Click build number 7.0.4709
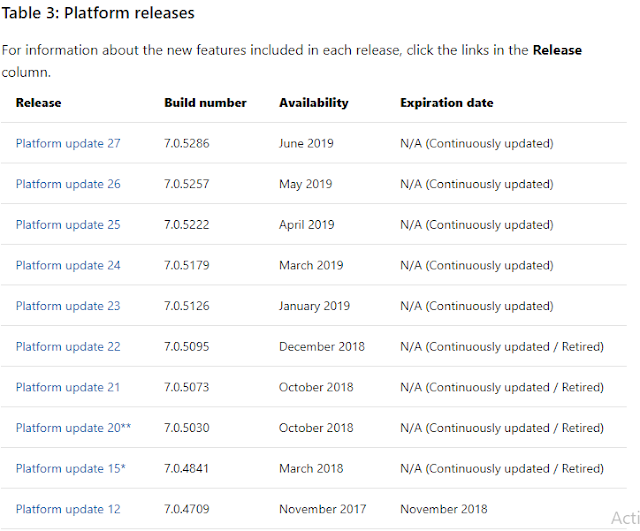 coord(187,509)
